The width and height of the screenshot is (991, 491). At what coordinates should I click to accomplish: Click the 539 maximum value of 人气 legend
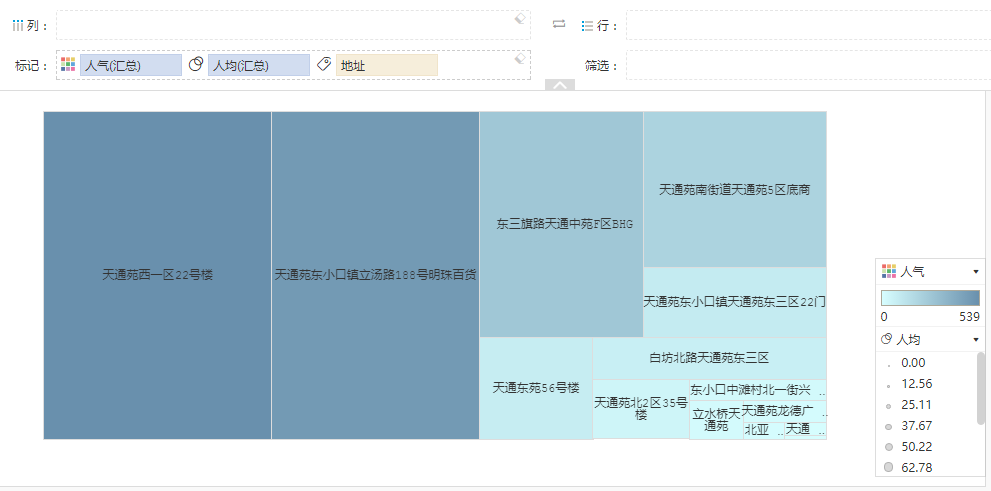click(x=970, y=317)
